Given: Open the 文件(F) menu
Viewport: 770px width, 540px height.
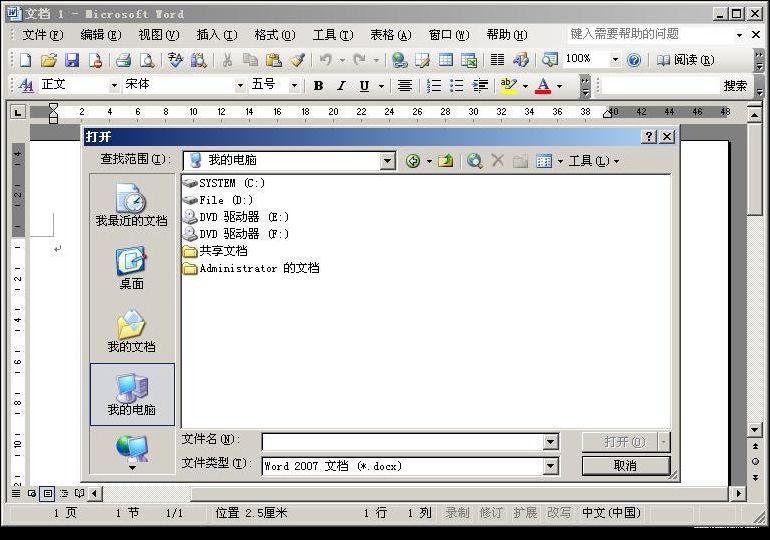Looking at the screenshot, I should 43,35.
